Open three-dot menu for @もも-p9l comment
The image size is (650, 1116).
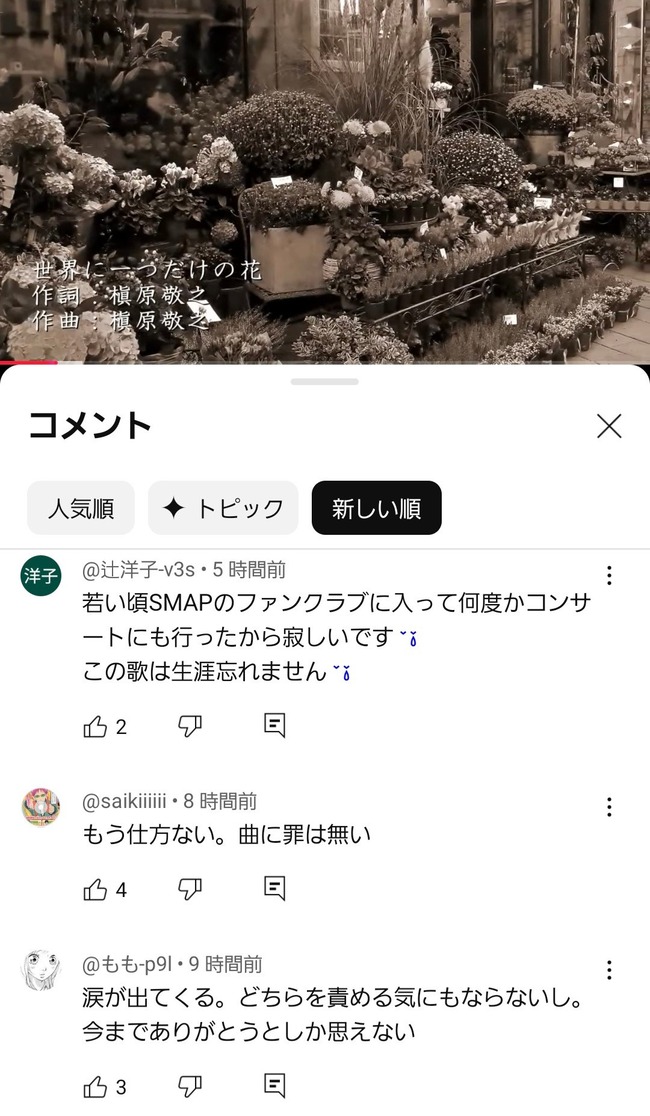[x=609, y=970]
